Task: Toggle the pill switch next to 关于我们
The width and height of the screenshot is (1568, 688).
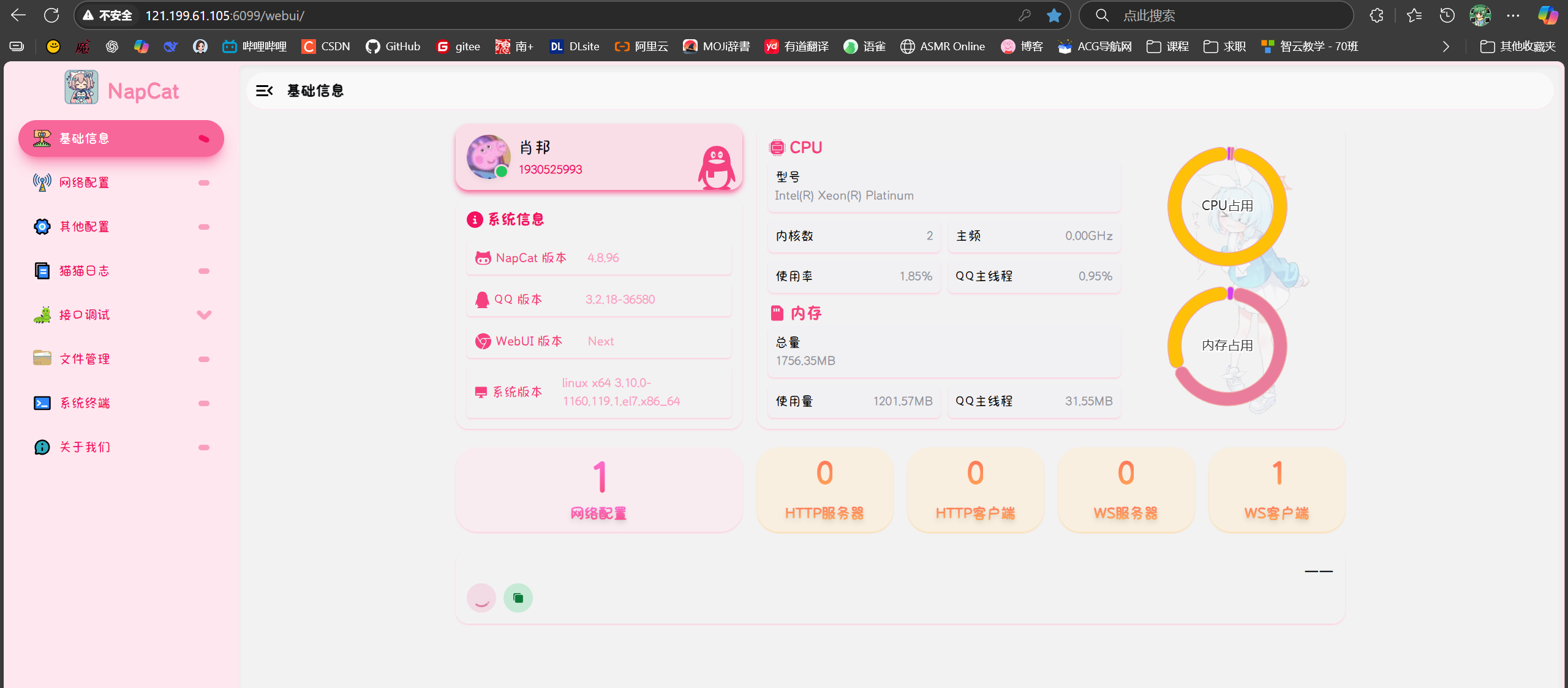Action: click(203, 447)
